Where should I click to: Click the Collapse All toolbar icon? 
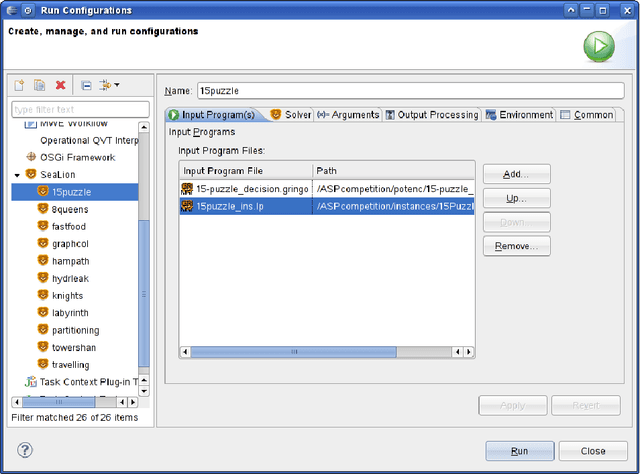86,85
